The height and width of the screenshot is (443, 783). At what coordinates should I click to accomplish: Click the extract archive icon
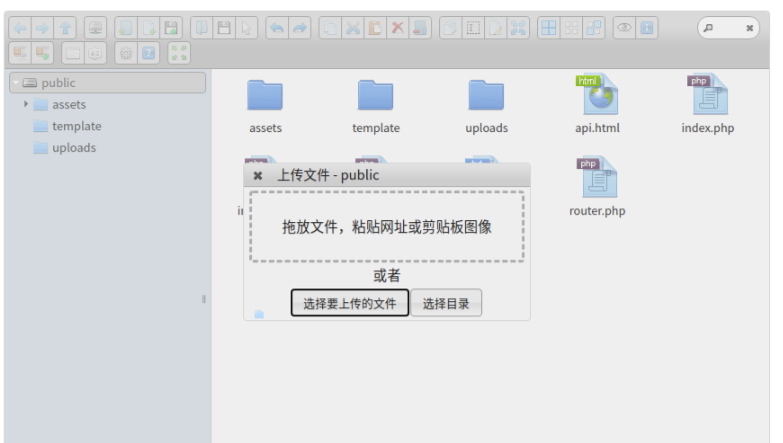pos(20,53)
